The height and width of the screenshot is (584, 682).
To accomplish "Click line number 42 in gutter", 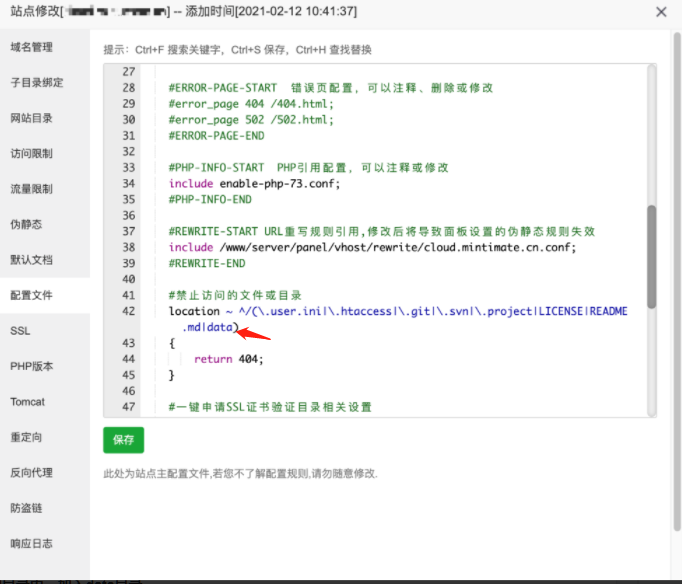I will pyautogui.click(x=129, y=311).
